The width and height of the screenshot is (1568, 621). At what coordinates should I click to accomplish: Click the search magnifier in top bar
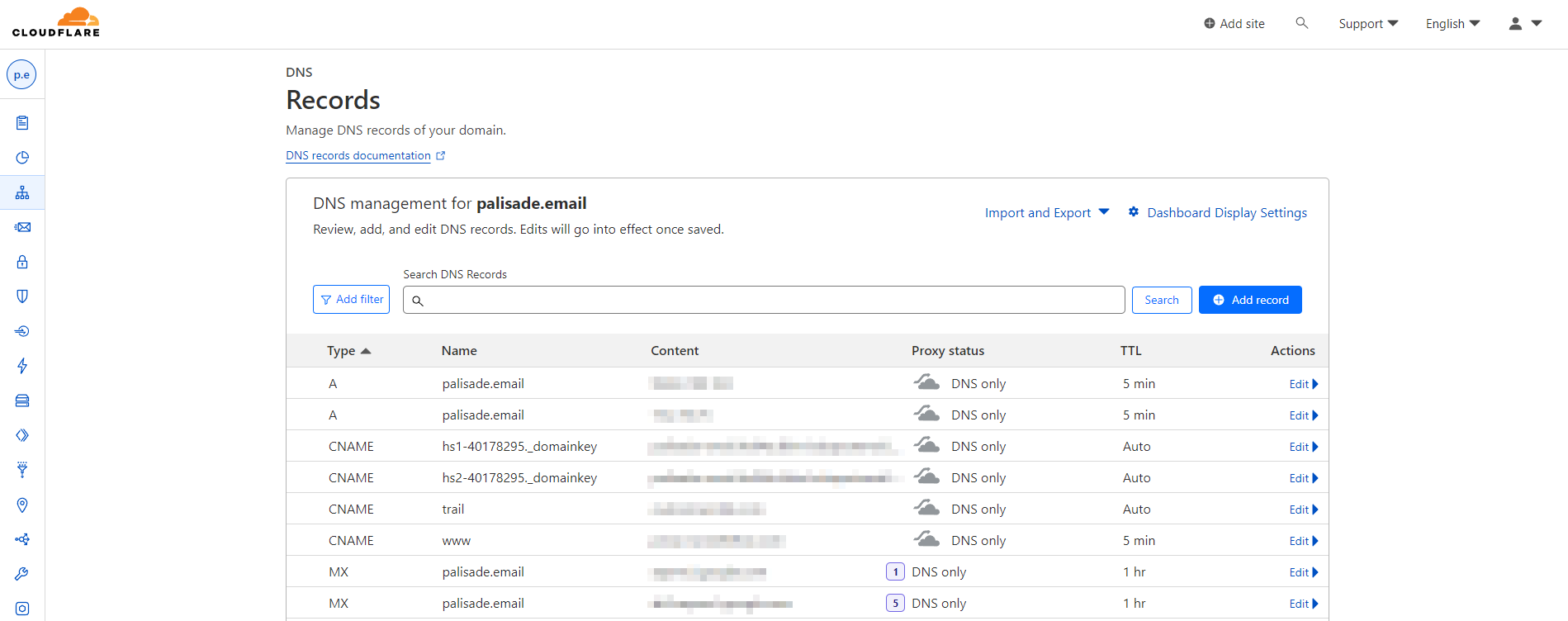(x=1302, y=23)
